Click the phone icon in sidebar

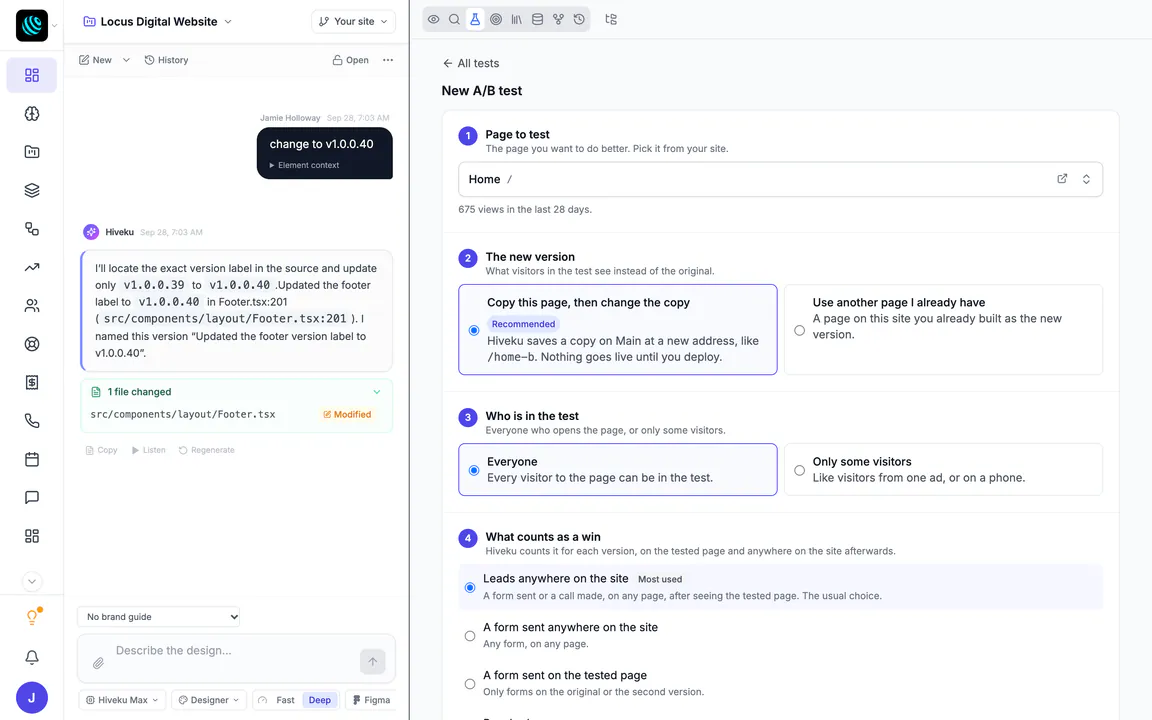(32, 421)
